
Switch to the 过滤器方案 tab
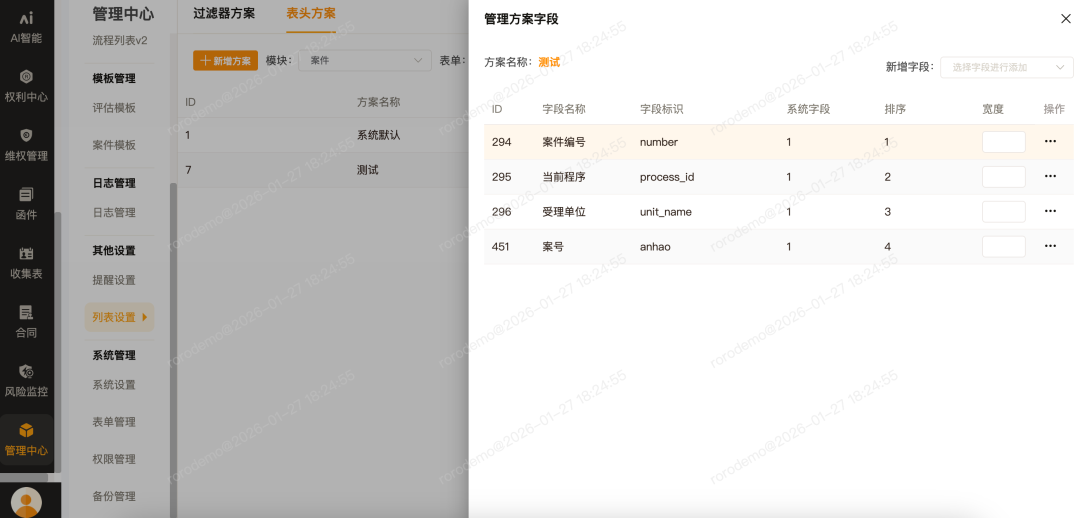click(x=224, y=14)
